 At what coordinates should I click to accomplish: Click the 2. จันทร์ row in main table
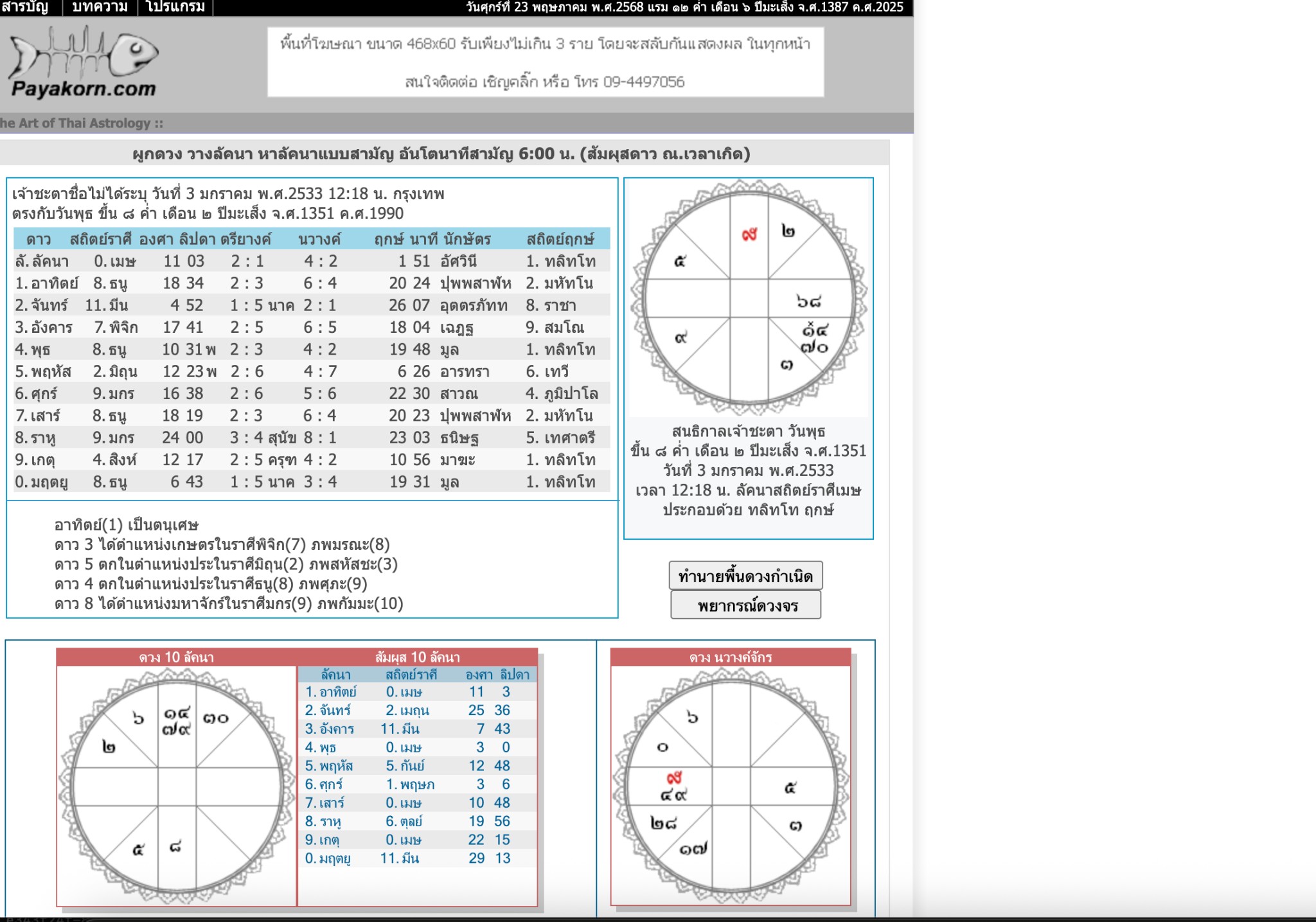tap(312, 305)
